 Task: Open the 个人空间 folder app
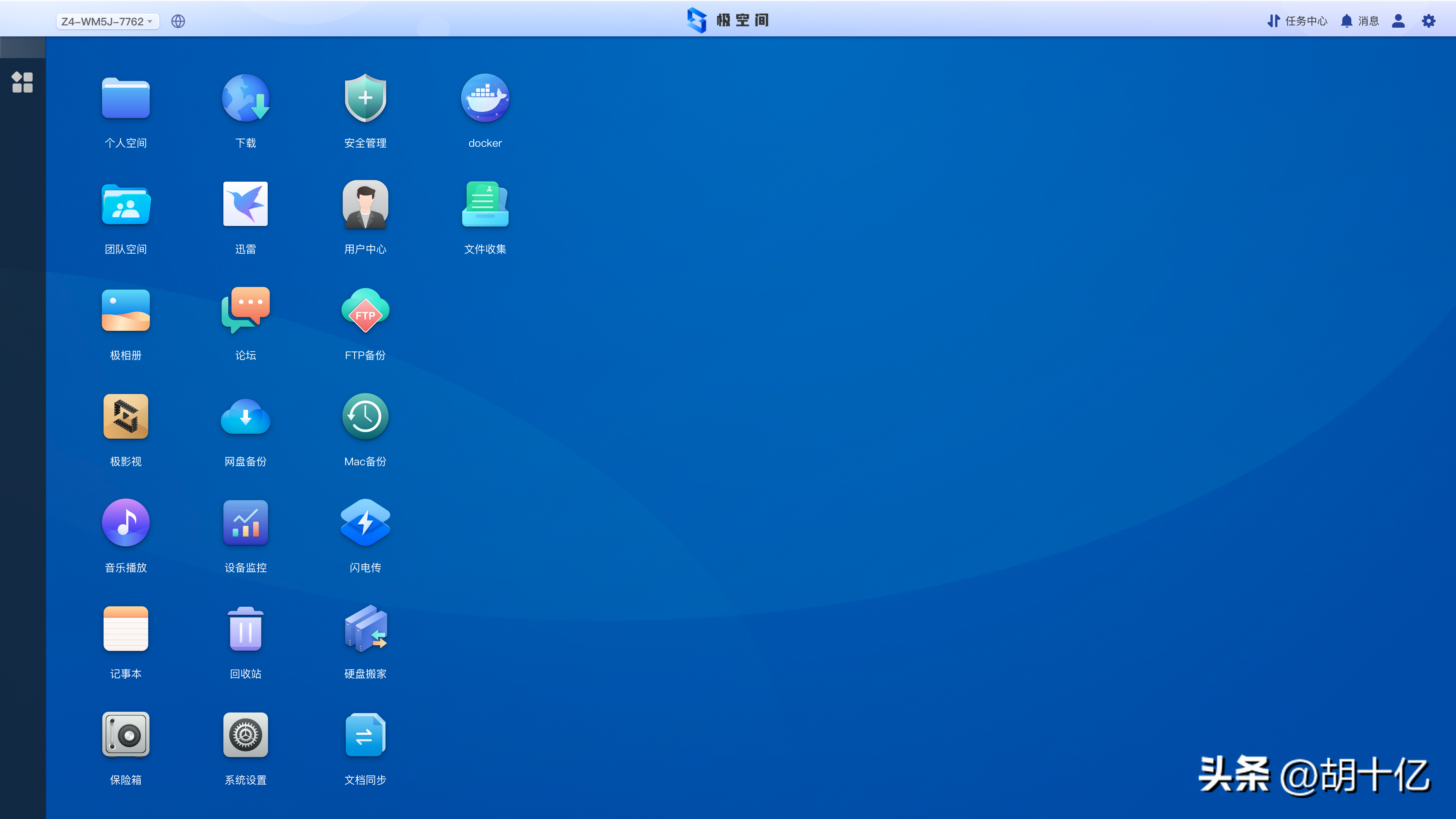[126, 99]
